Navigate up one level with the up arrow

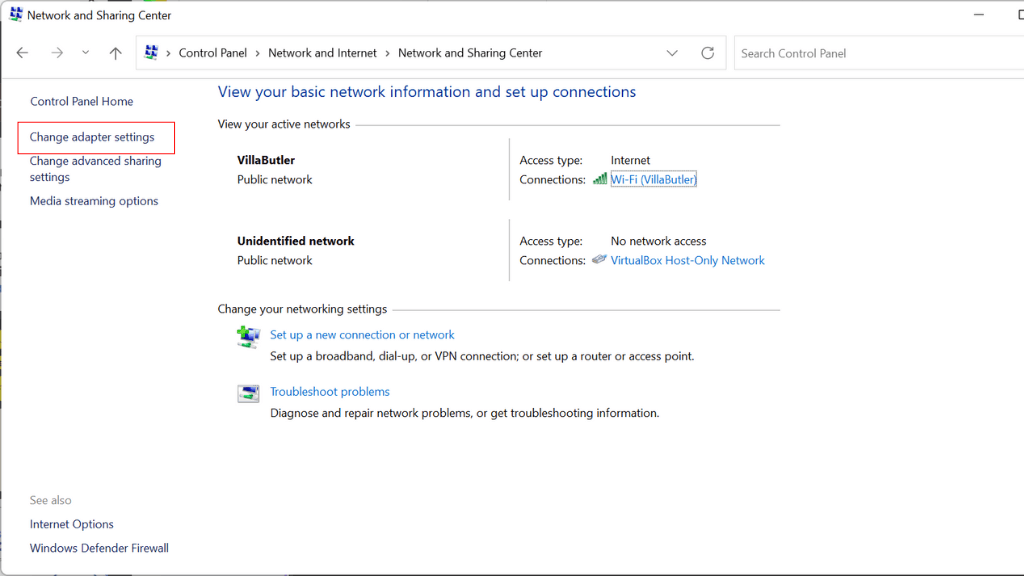tap(115, 52)
